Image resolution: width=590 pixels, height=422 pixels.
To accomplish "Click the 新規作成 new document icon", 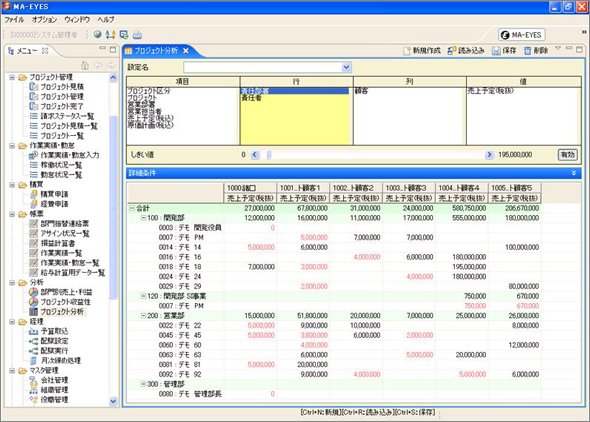I will pyautogui.click(x=406, y=51).
